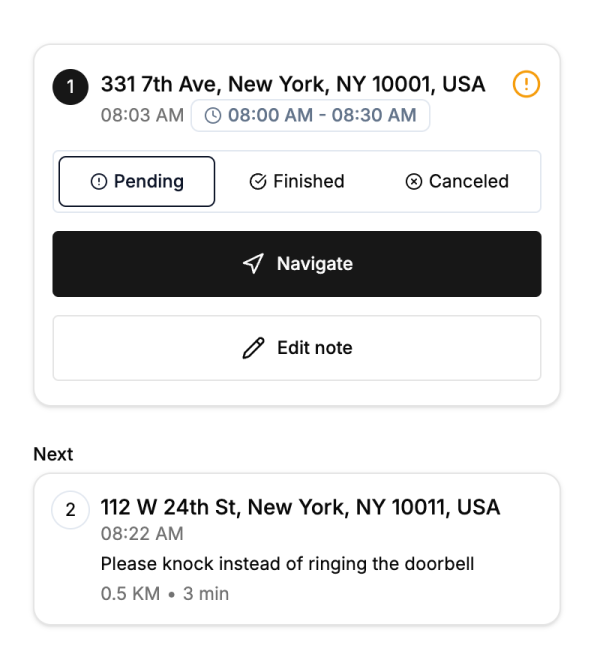Click the black stop number 1 badge
The width and height of the screenshot is (594, 668).
click(x=70, y=87)
